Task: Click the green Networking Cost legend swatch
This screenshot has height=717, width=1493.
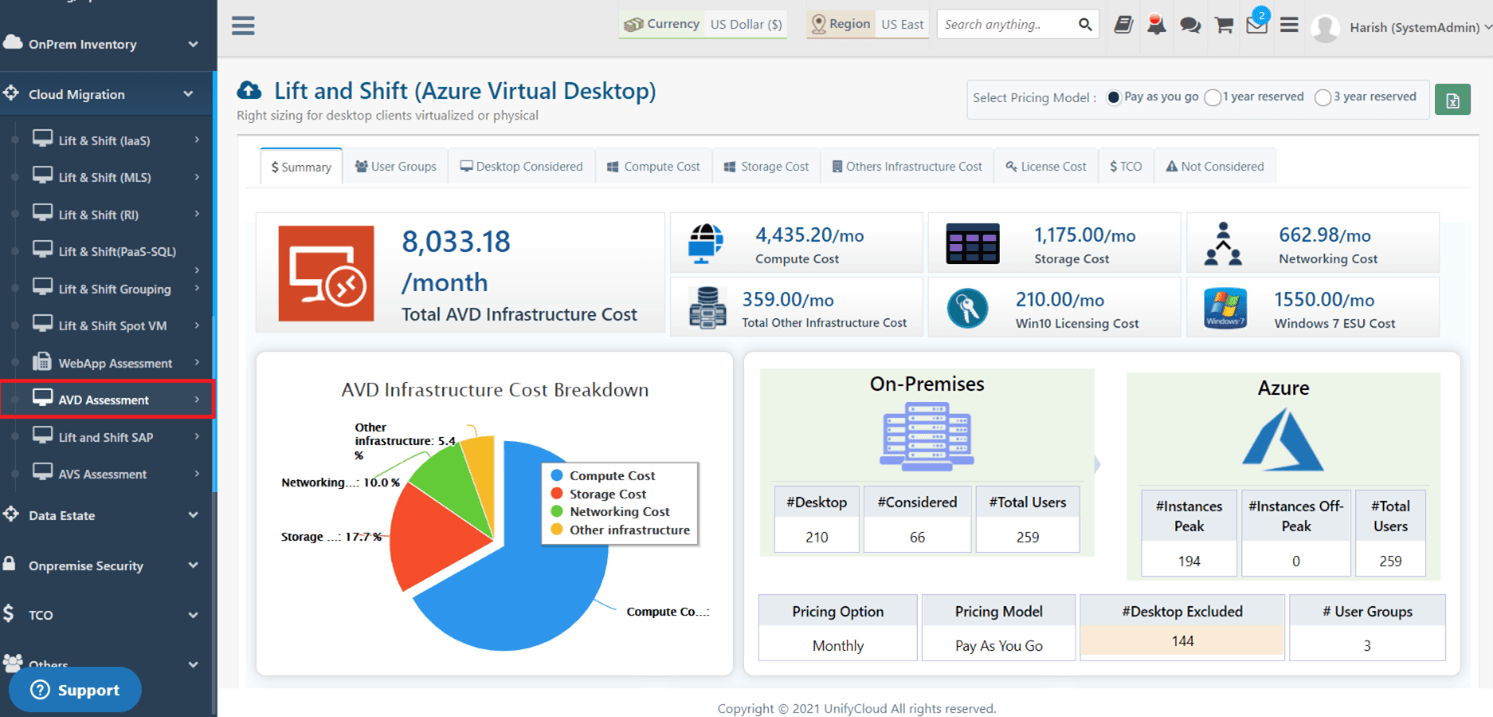Action: pyautogui.click(x=557, y=512)
